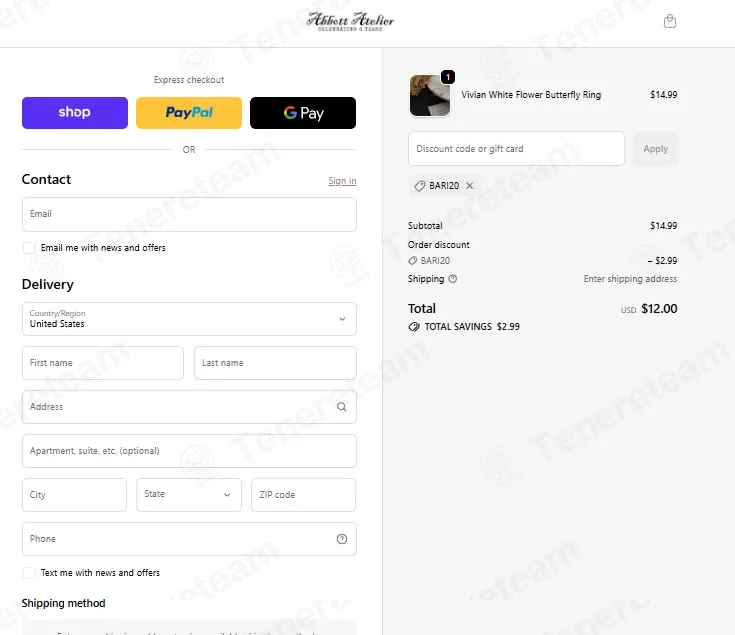
Task: Click the BARI20 tag icon under Order discount
Action: click(412, 261)
